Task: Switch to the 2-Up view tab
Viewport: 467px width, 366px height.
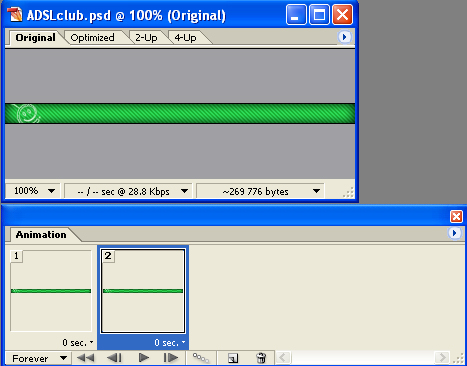Action: 146,38
